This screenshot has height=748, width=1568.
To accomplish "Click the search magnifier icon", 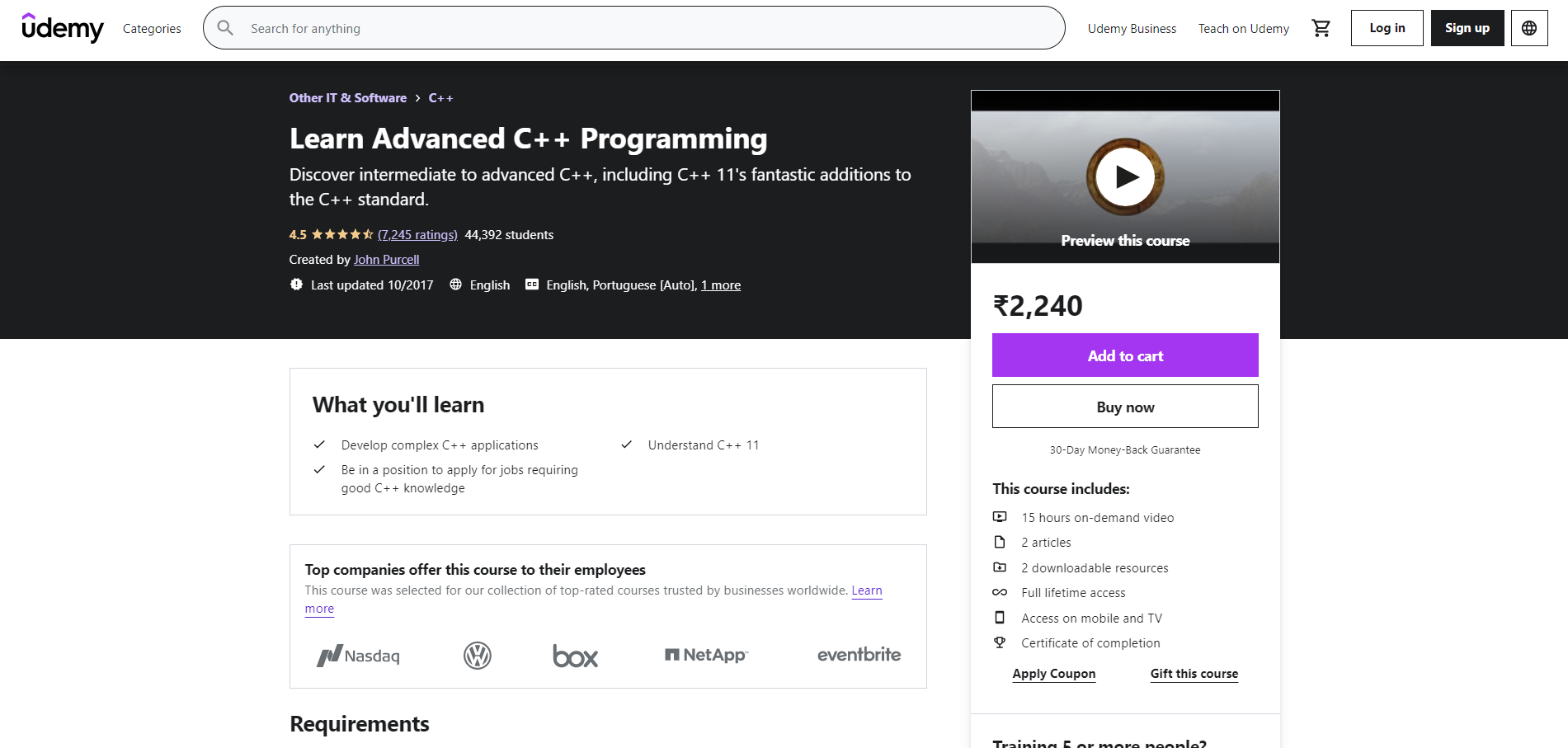I will [x=225, y=28].
